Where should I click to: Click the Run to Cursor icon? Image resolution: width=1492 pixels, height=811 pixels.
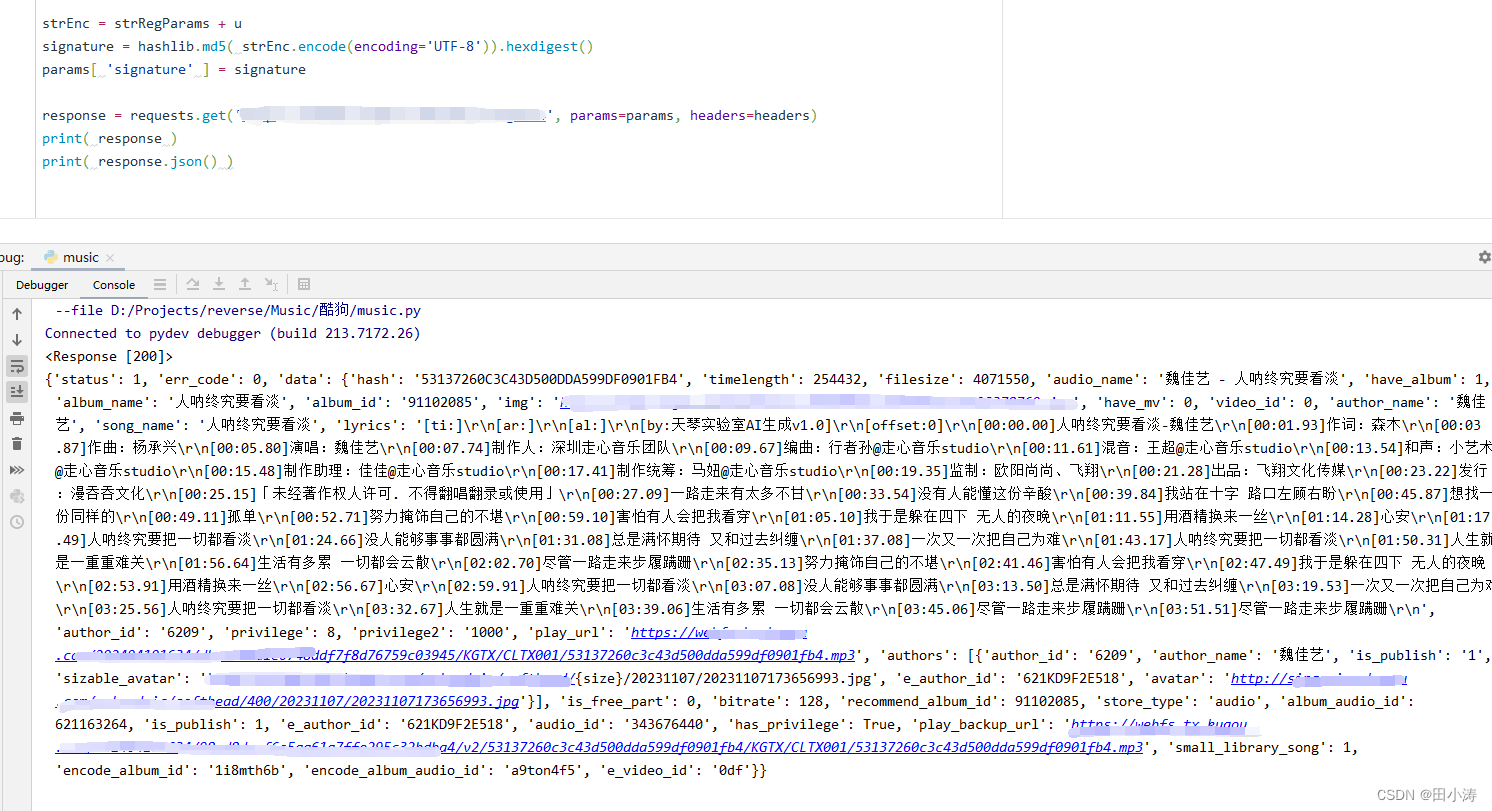click(271, 285)
